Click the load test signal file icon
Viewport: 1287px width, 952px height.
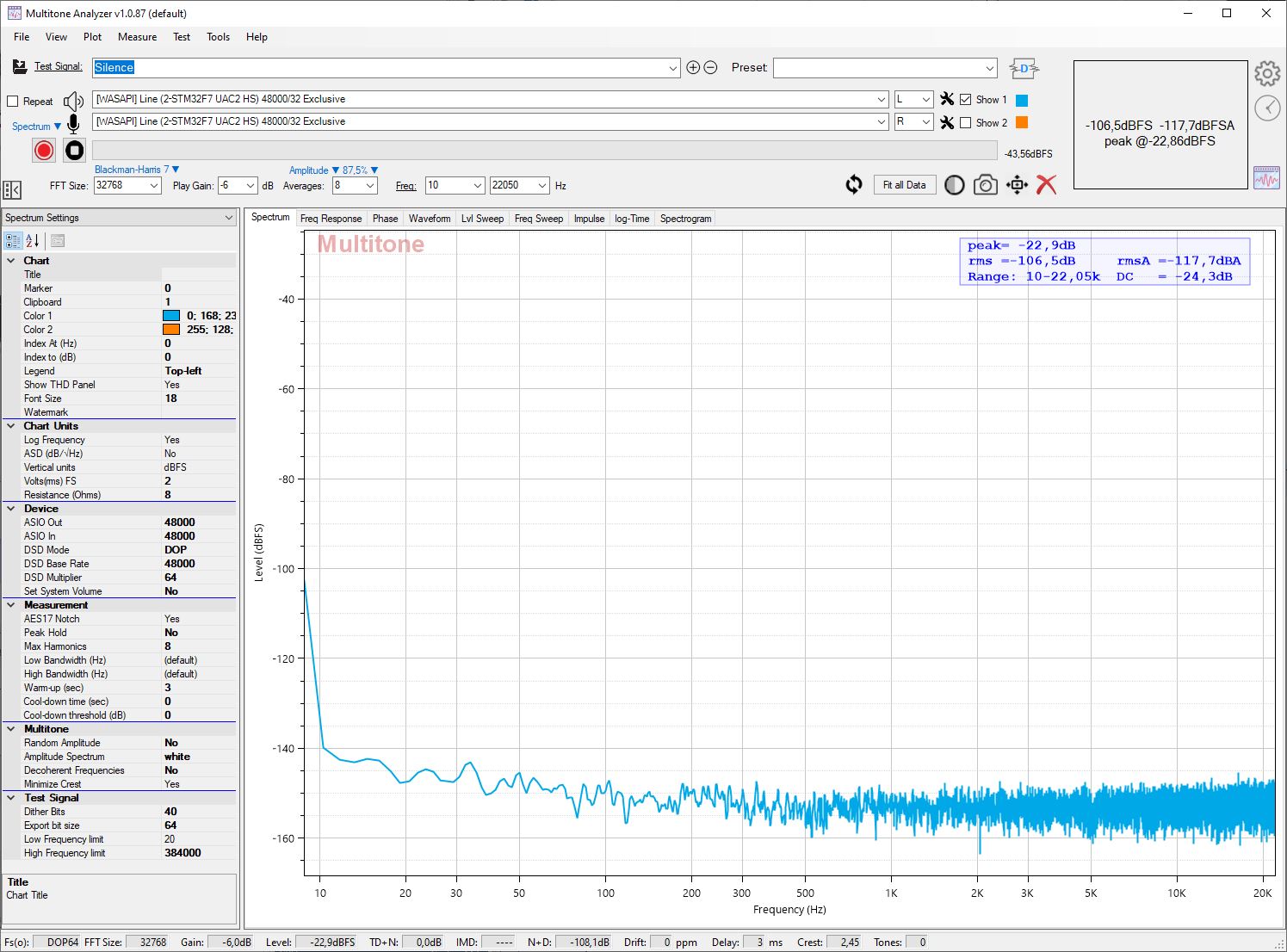click(x=20, y=66)
